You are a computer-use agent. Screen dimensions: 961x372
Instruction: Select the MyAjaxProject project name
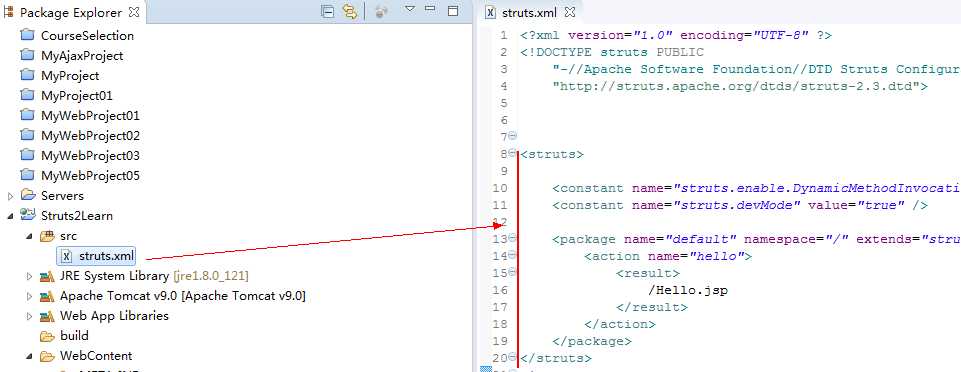[82, 56]
